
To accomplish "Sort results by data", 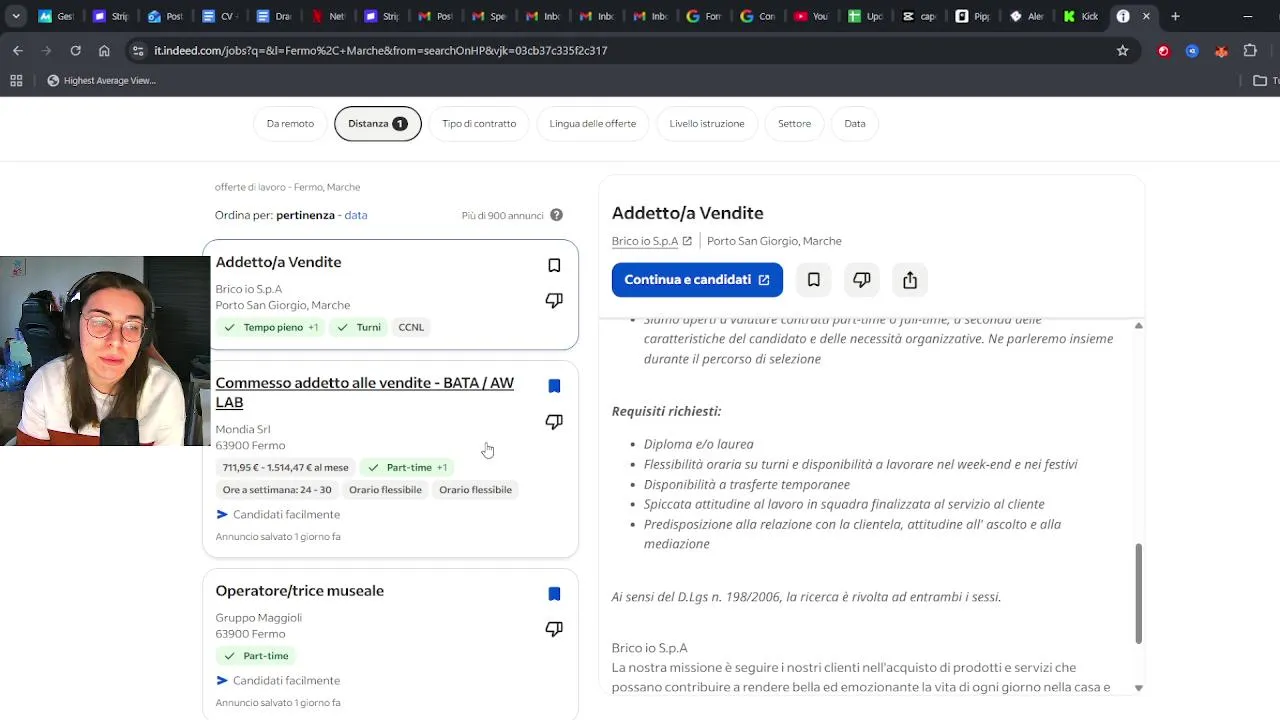I will (356, 215).
